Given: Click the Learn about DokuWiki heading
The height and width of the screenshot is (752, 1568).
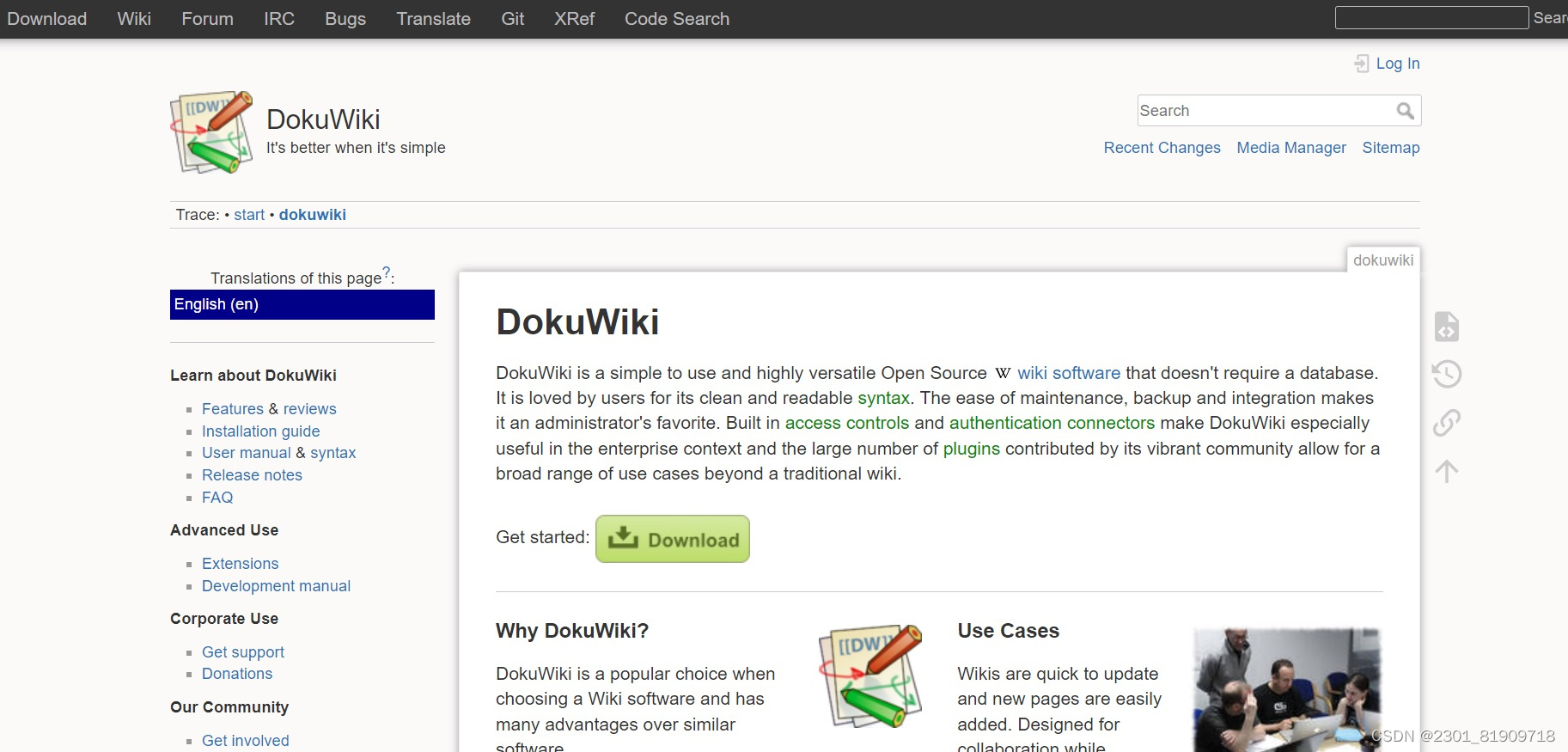Looking at the screenshot, I should (x=253, y=376).
